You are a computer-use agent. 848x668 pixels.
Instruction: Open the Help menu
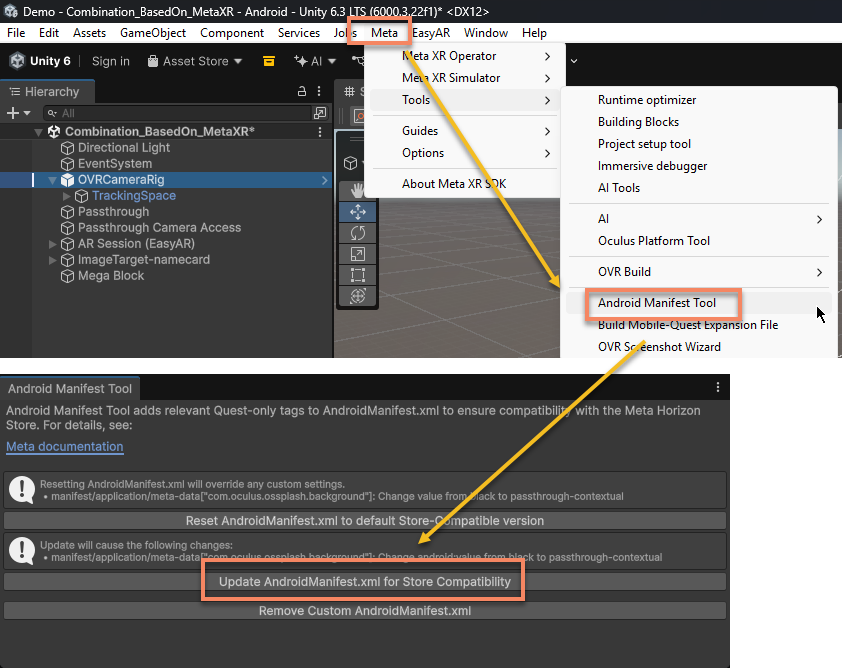click(x=534, y=33)
